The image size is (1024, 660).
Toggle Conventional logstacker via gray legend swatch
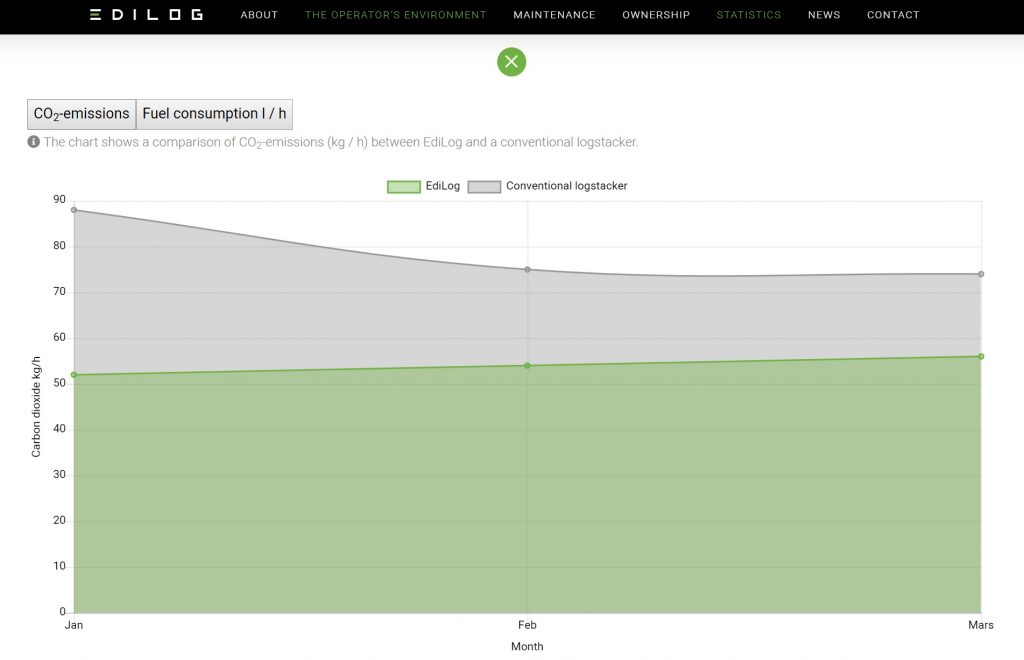[x=485, y=187]
